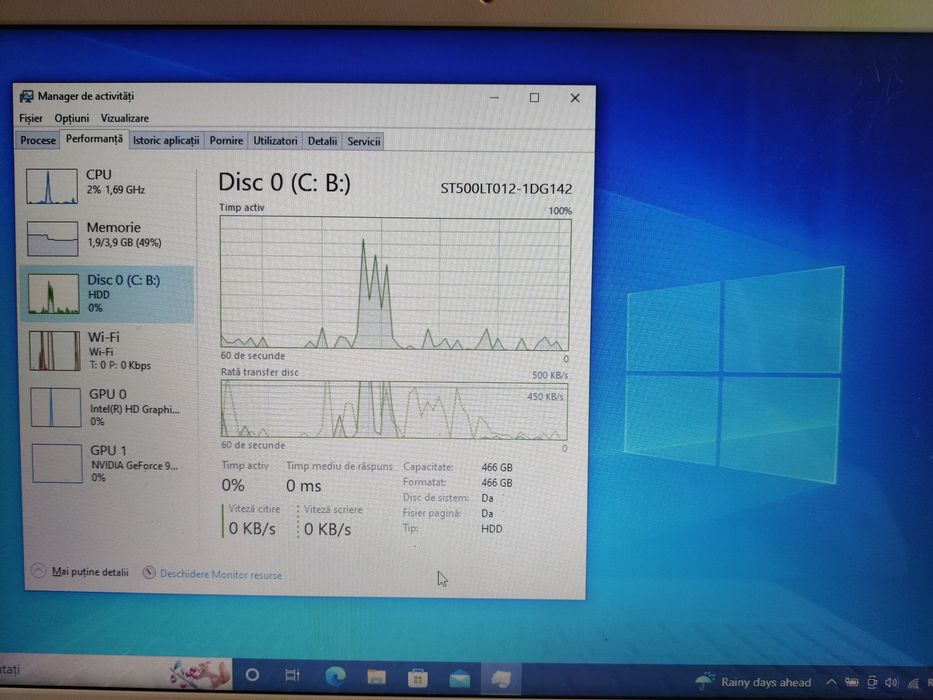Screen dimensions: 933x700
Task: Click the Rată transfer disc graph
Action: click(393, 410)
